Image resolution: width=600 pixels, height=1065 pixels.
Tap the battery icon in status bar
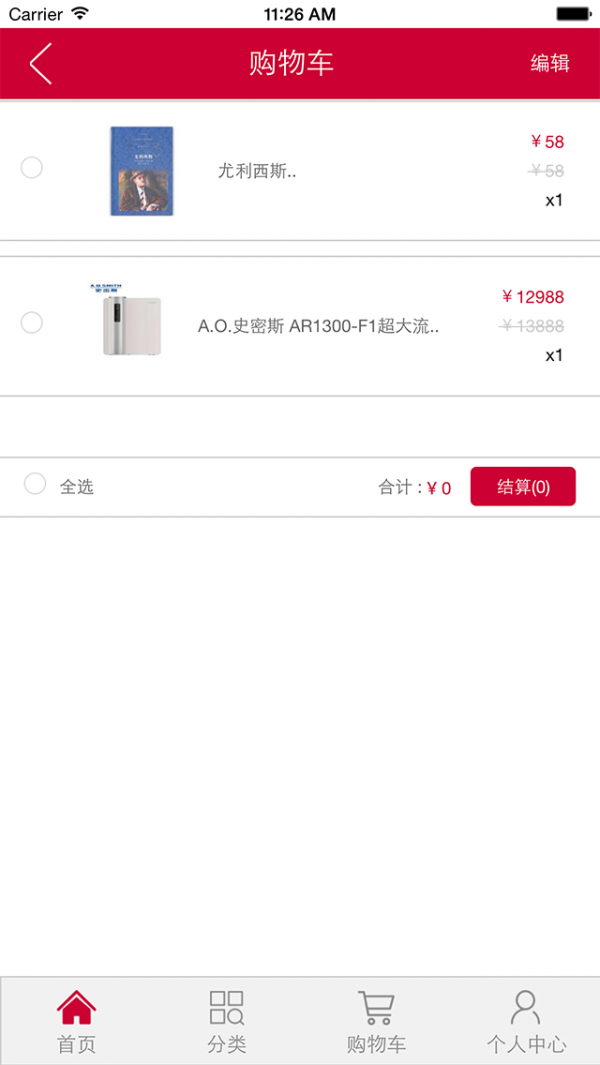tap(574, 14)
